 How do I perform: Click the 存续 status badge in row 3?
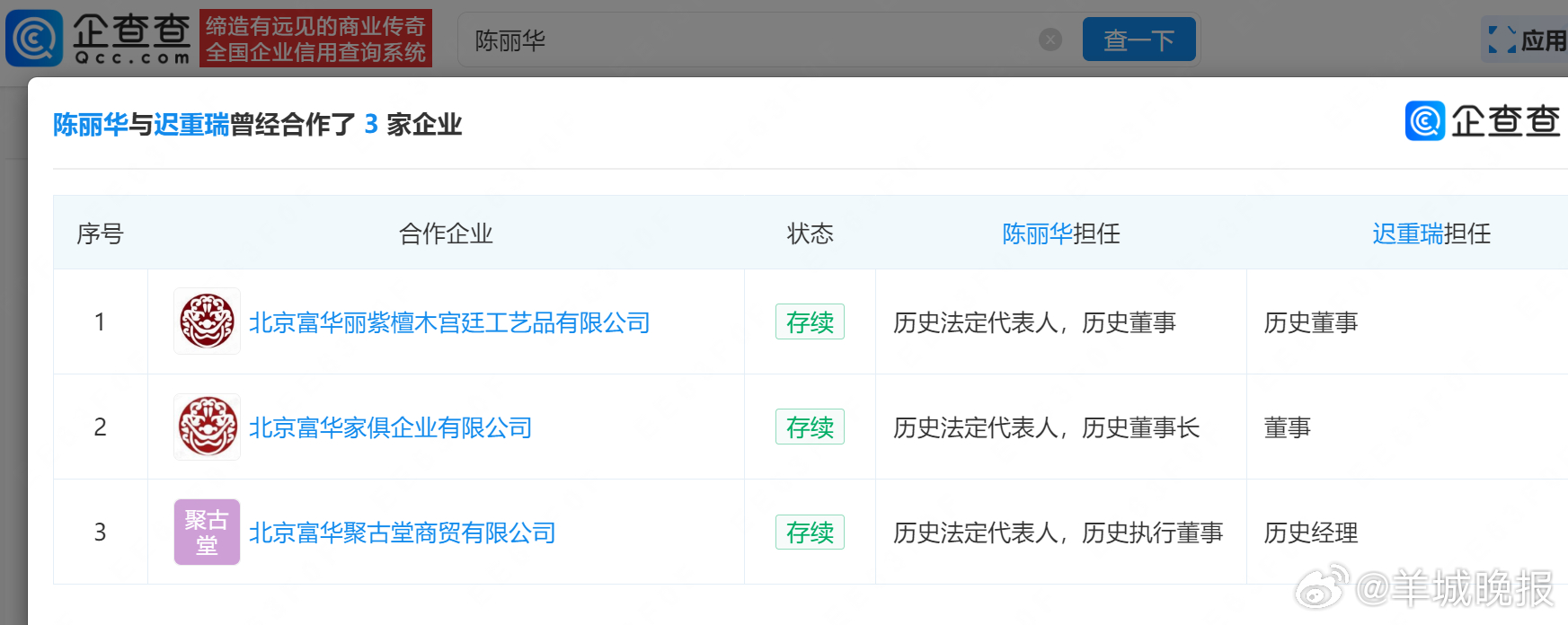point(810,532)
